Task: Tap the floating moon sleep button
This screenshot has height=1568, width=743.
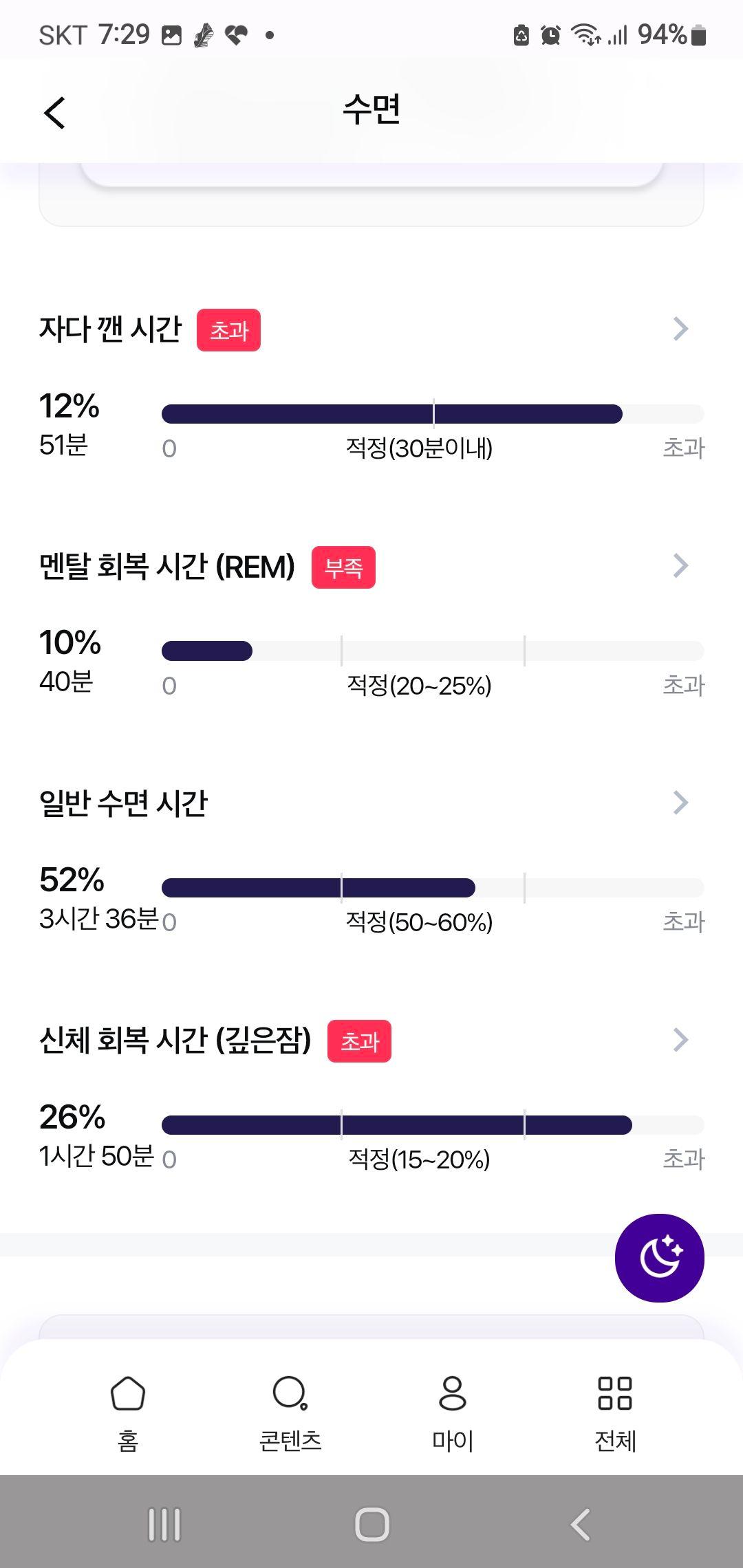Action: (x=659, y=1258)
